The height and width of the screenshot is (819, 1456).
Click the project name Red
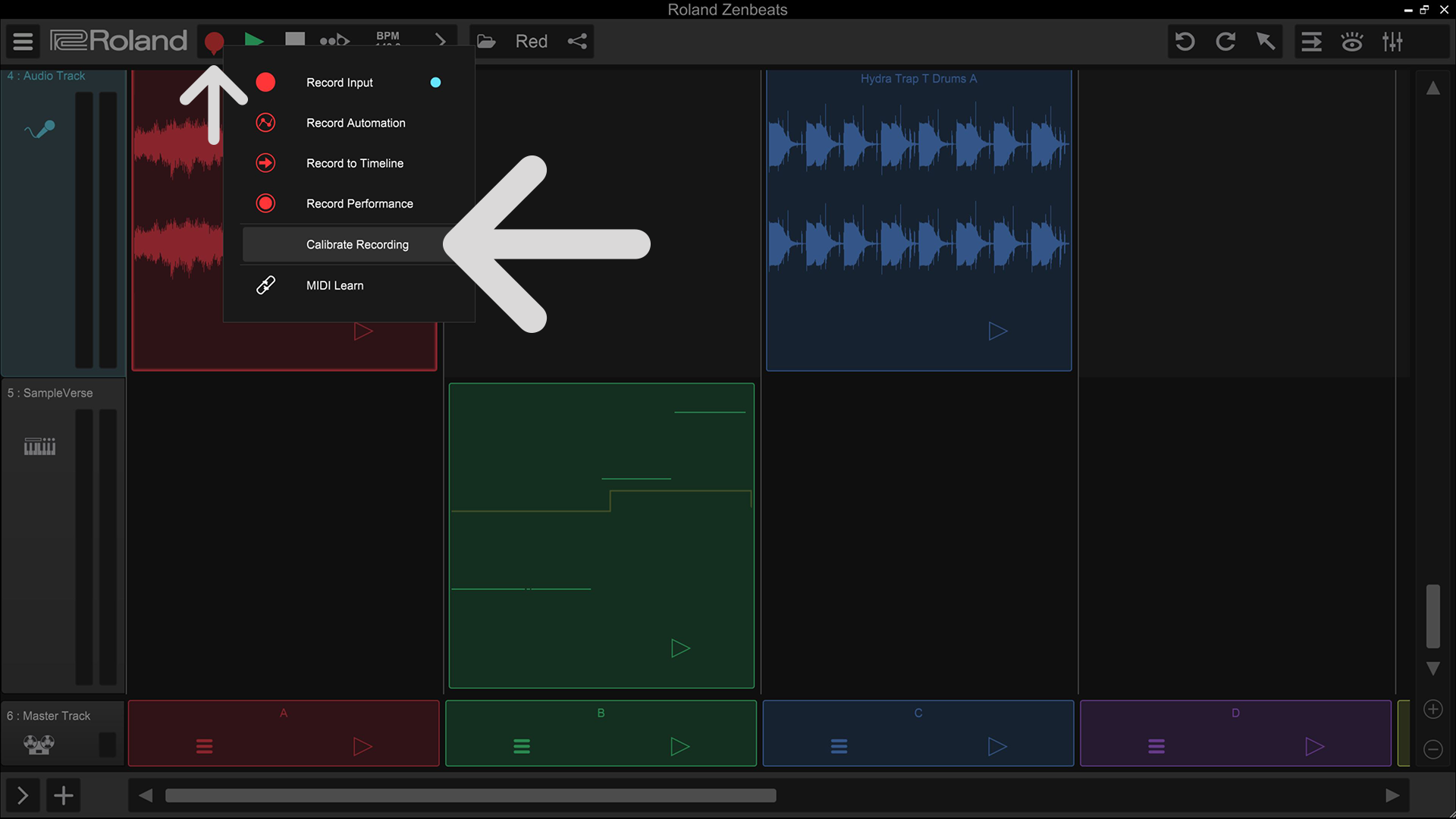point(531,41)
